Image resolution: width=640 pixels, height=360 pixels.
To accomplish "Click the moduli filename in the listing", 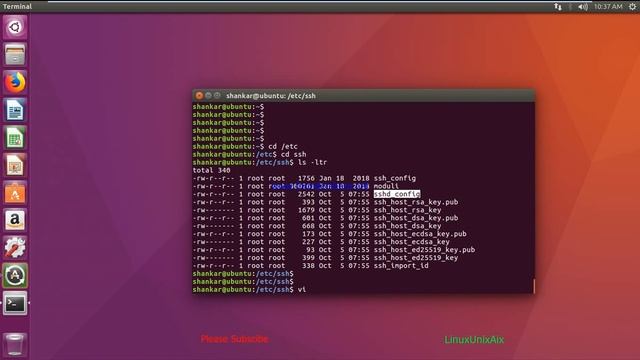I will pos(386,186).
